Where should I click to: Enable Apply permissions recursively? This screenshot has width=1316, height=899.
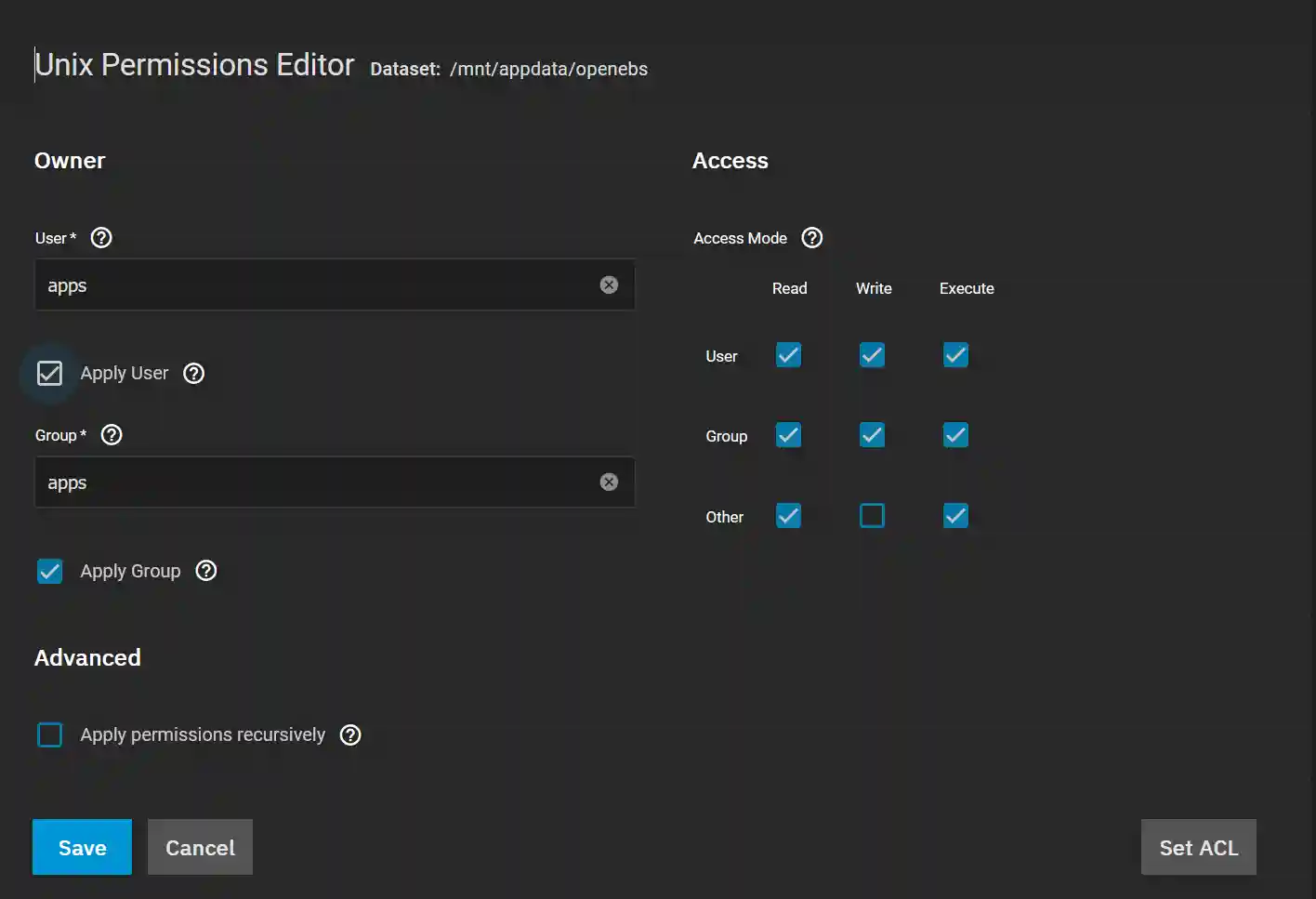49,734
